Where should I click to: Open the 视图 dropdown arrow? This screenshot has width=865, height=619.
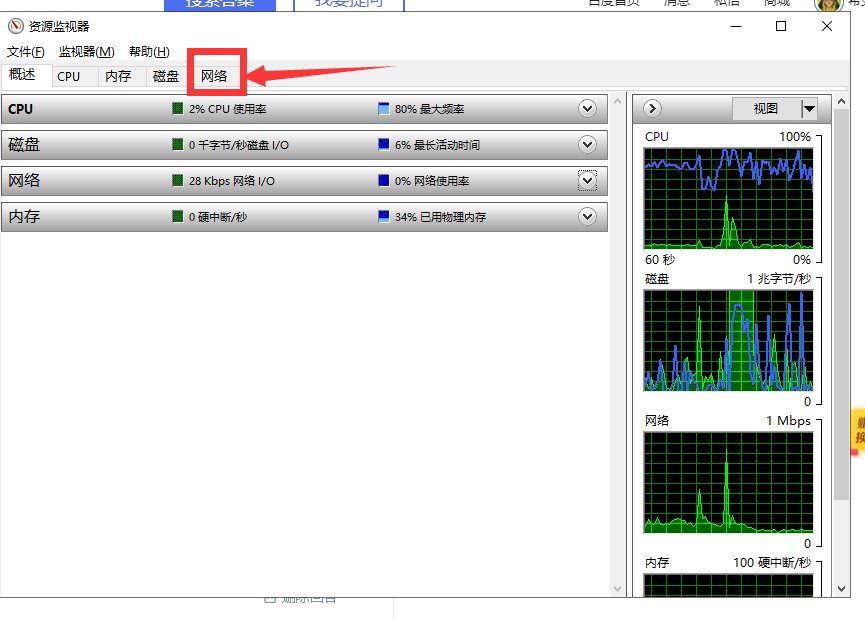coord(809,109)
